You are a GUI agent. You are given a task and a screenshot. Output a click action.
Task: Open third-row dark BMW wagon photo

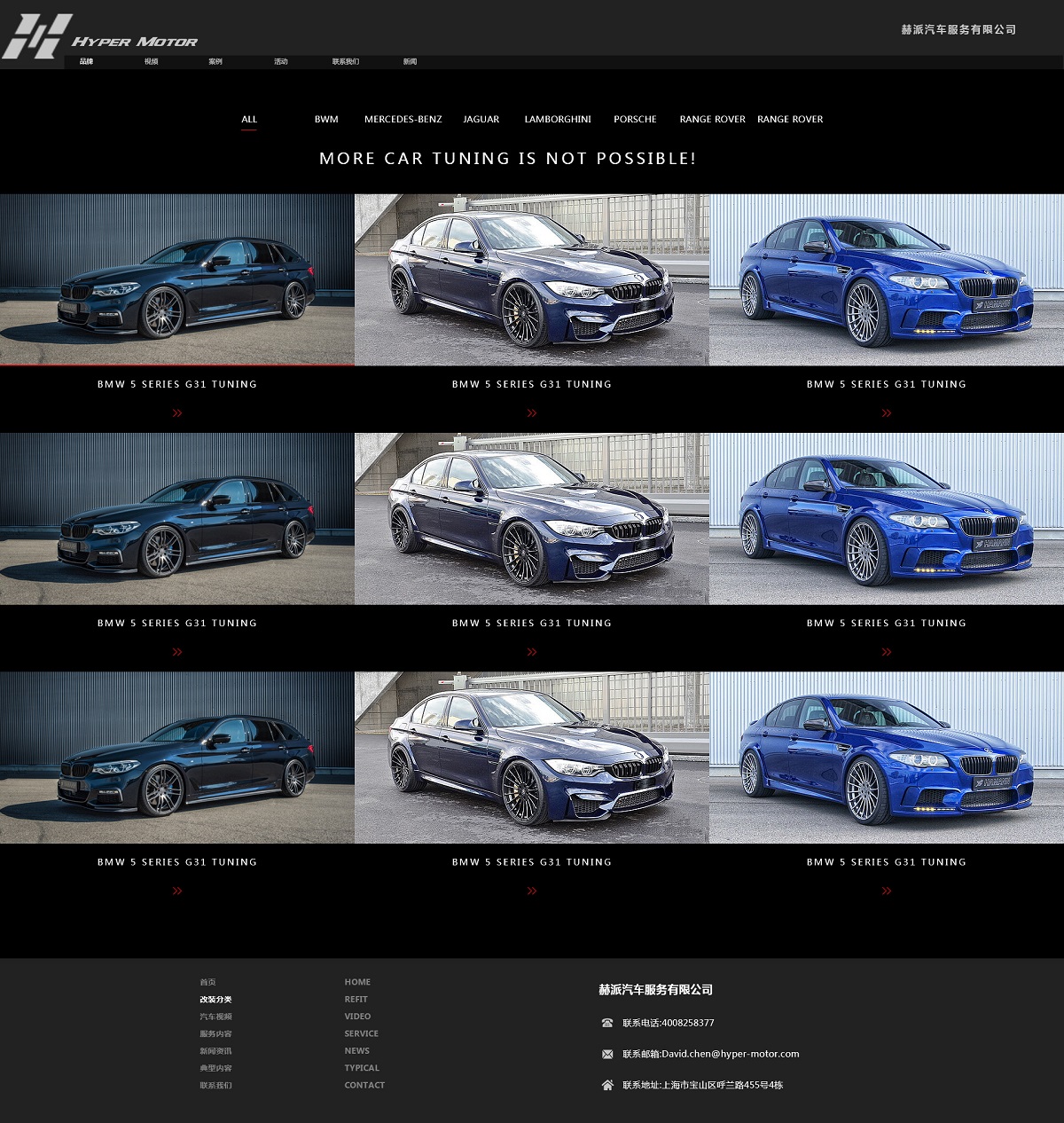click(177, 758)
